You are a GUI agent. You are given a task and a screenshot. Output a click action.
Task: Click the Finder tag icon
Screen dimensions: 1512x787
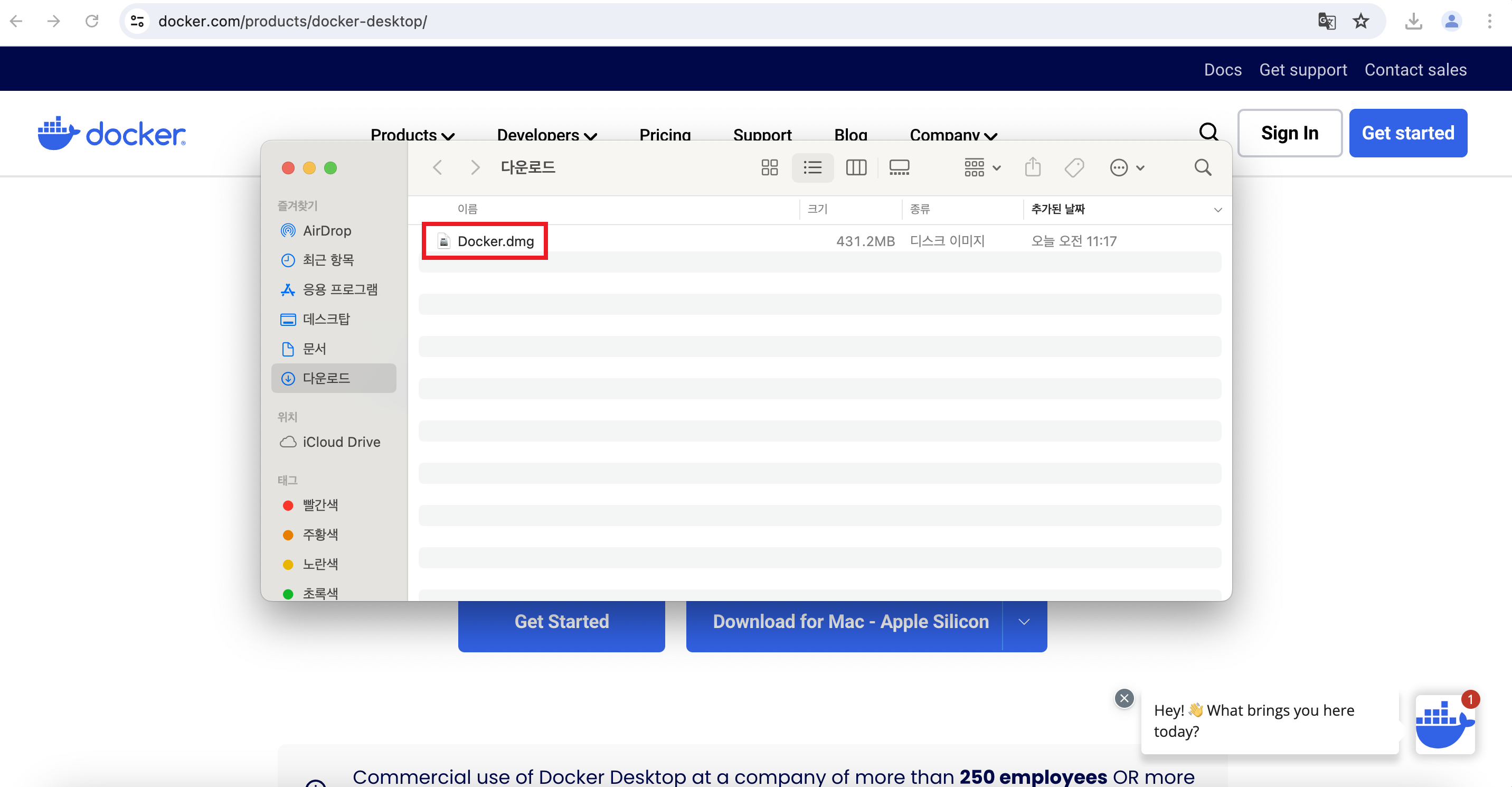(x=1074, y=168)
